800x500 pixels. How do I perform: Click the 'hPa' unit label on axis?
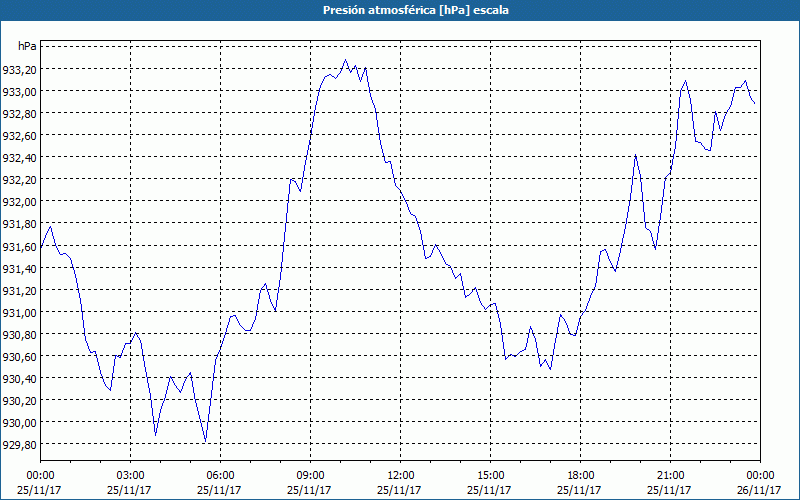27,46
